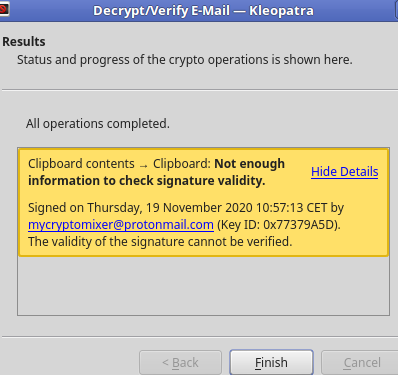Click the Hide Details link

344,172
